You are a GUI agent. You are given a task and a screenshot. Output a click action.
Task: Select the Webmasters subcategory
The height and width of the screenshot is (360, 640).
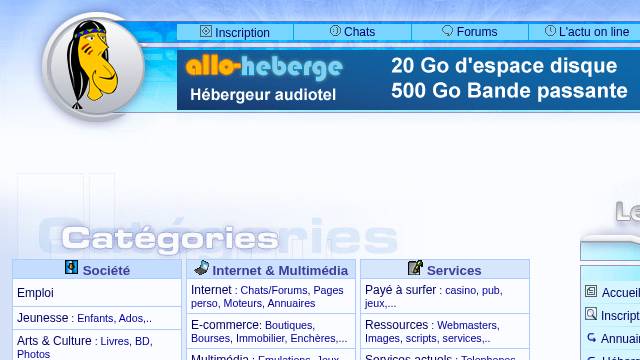tap(467, 325)
